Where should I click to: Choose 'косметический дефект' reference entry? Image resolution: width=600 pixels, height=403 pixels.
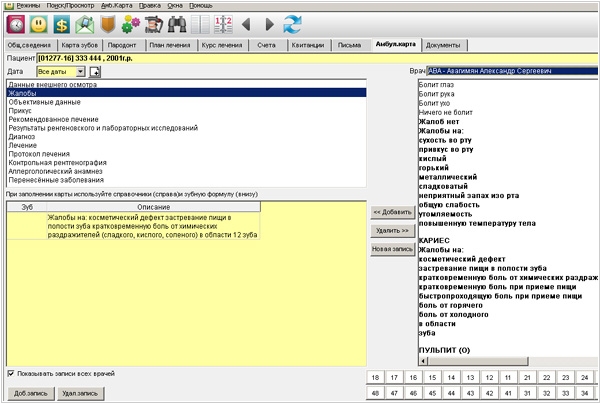462,259
